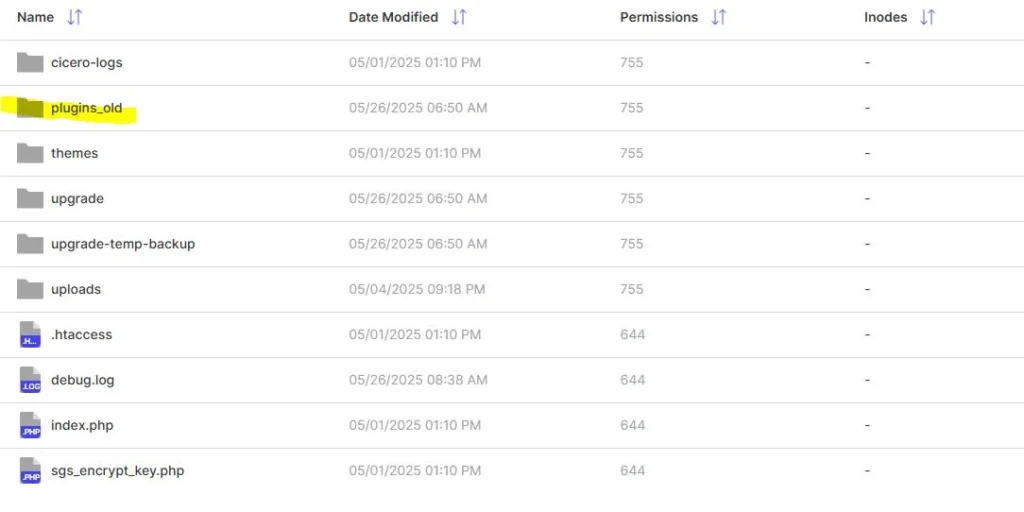Click the 644 permissions of .htaccess
The height and width of the screenshot is (512, 1024).
point(632,334)
